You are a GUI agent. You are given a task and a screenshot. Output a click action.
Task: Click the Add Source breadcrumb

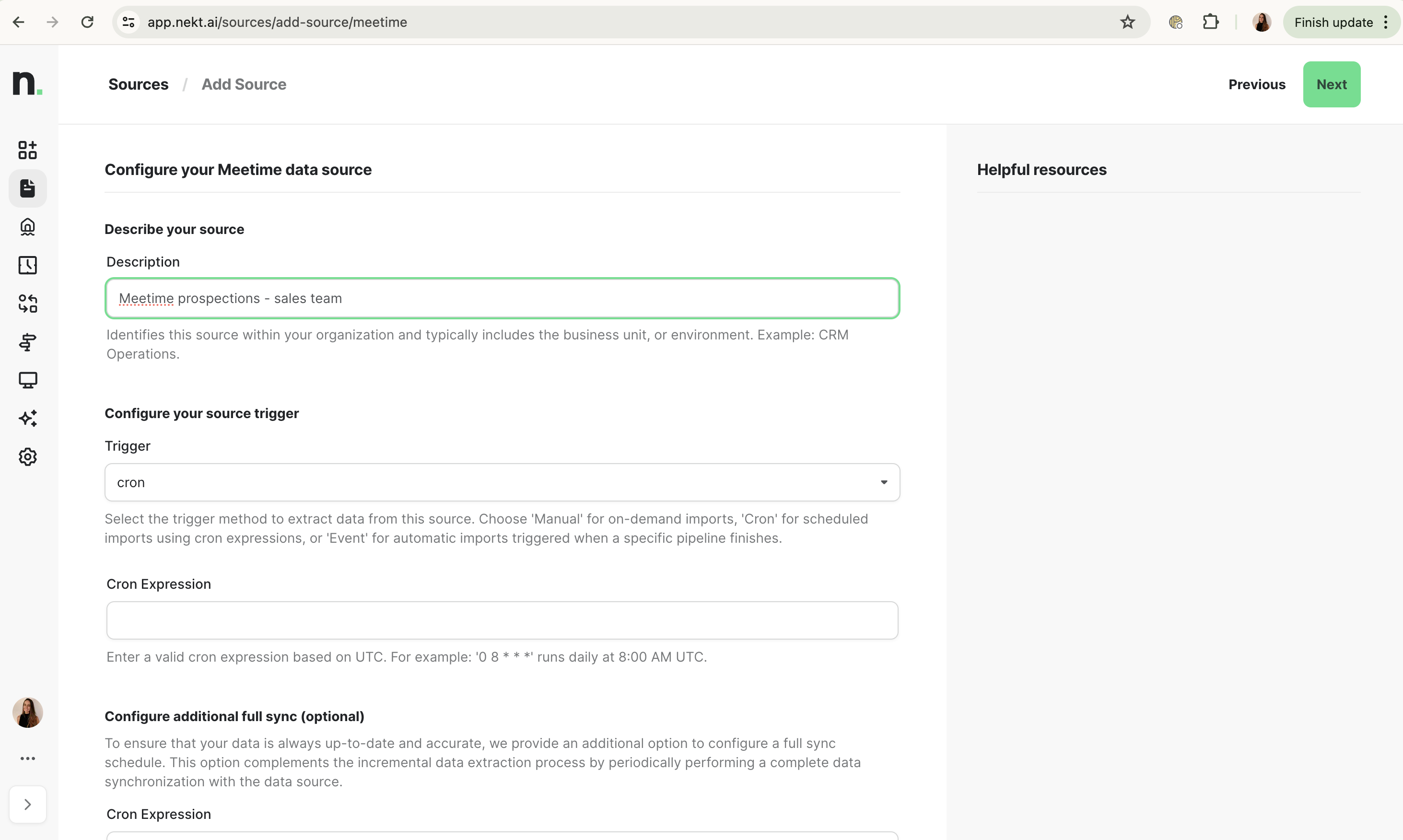[x=244, y=84]
